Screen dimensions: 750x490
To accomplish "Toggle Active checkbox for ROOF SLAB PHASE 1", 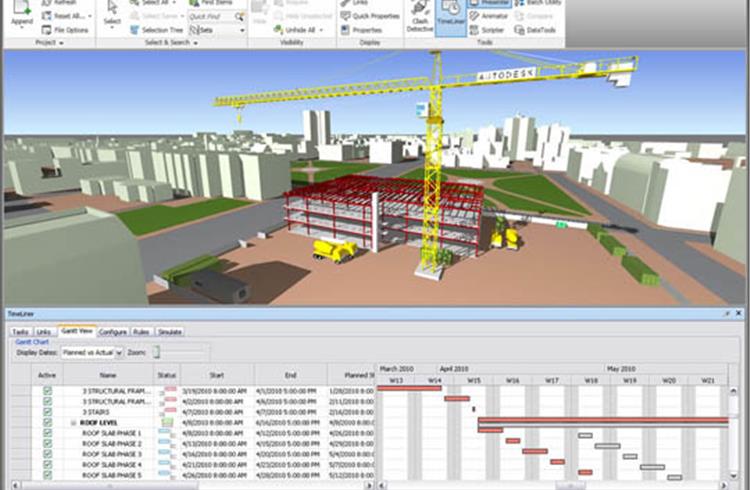I will click(47, 433).
